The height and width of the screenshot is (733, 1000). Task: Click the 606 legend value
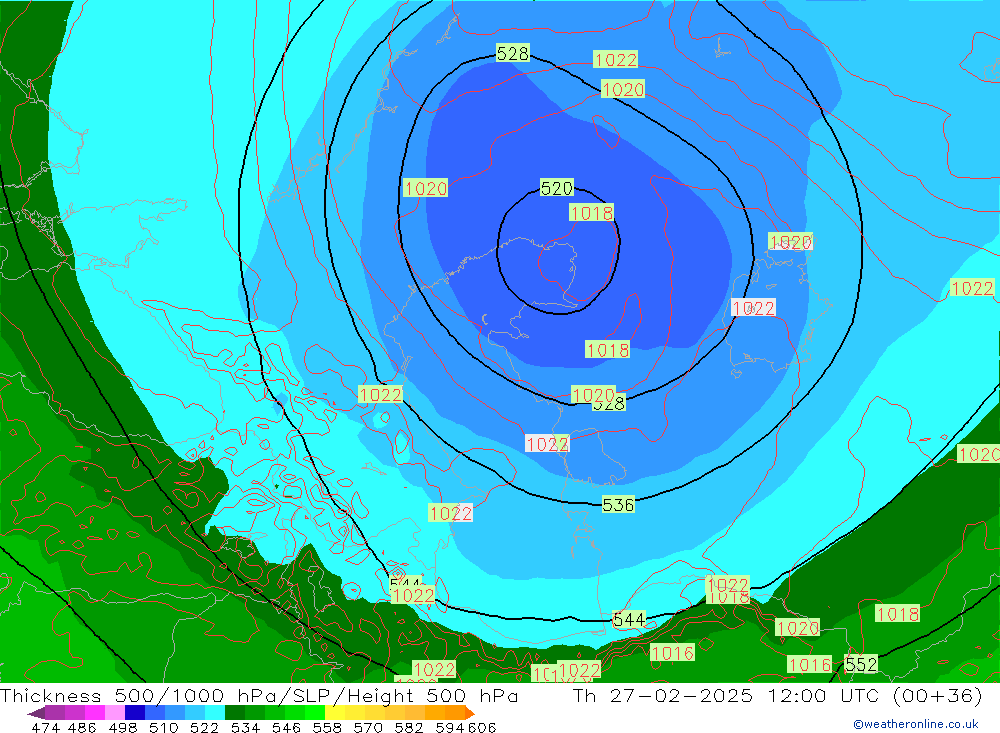pyautogui.click(x=482, y=727)
